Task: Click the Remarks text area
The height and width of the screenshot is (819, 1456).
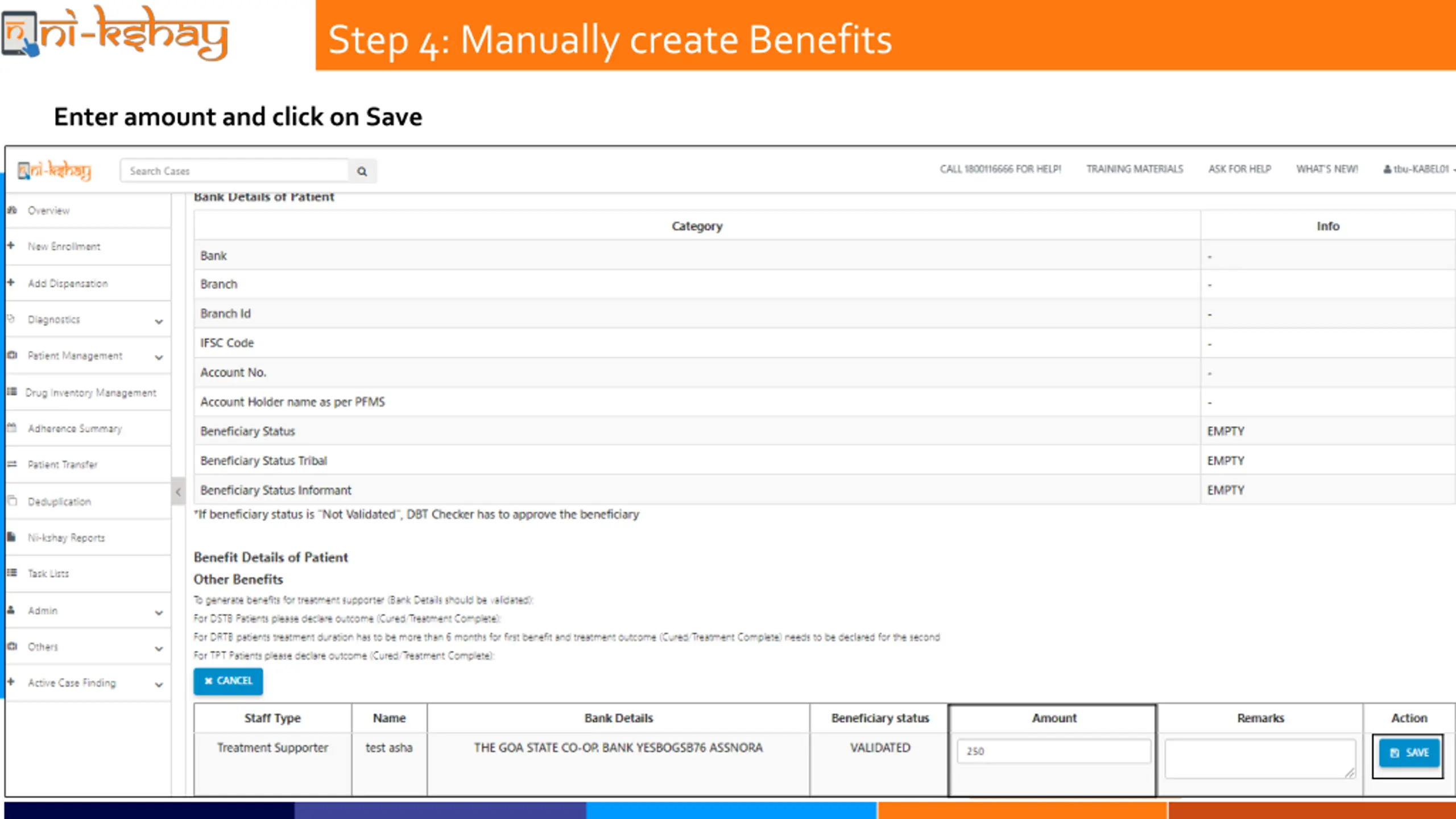Action: coord(1260,758)
